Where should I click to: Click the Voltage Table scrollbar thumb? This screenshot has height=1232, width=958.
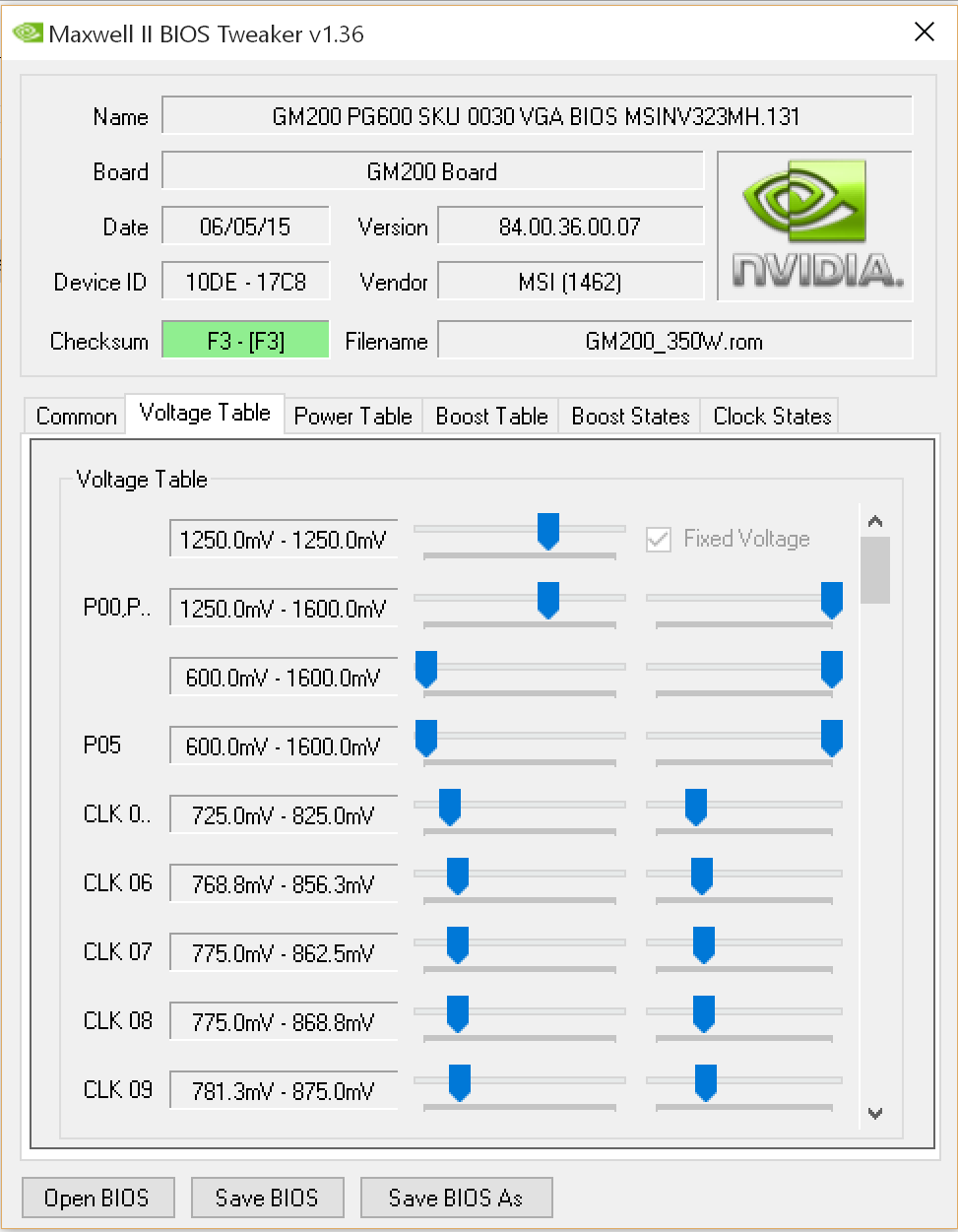pyautogui.click(x=875, y=569)
